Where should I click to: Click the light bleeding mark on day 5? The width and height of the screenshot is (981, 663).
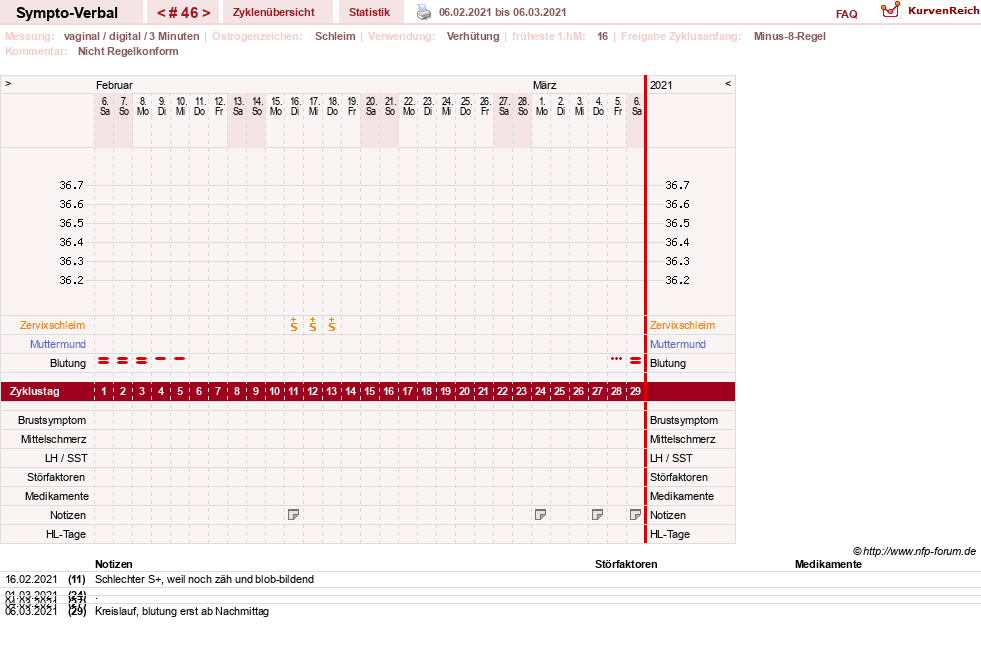pyautogui.click(x=180, y=358)
